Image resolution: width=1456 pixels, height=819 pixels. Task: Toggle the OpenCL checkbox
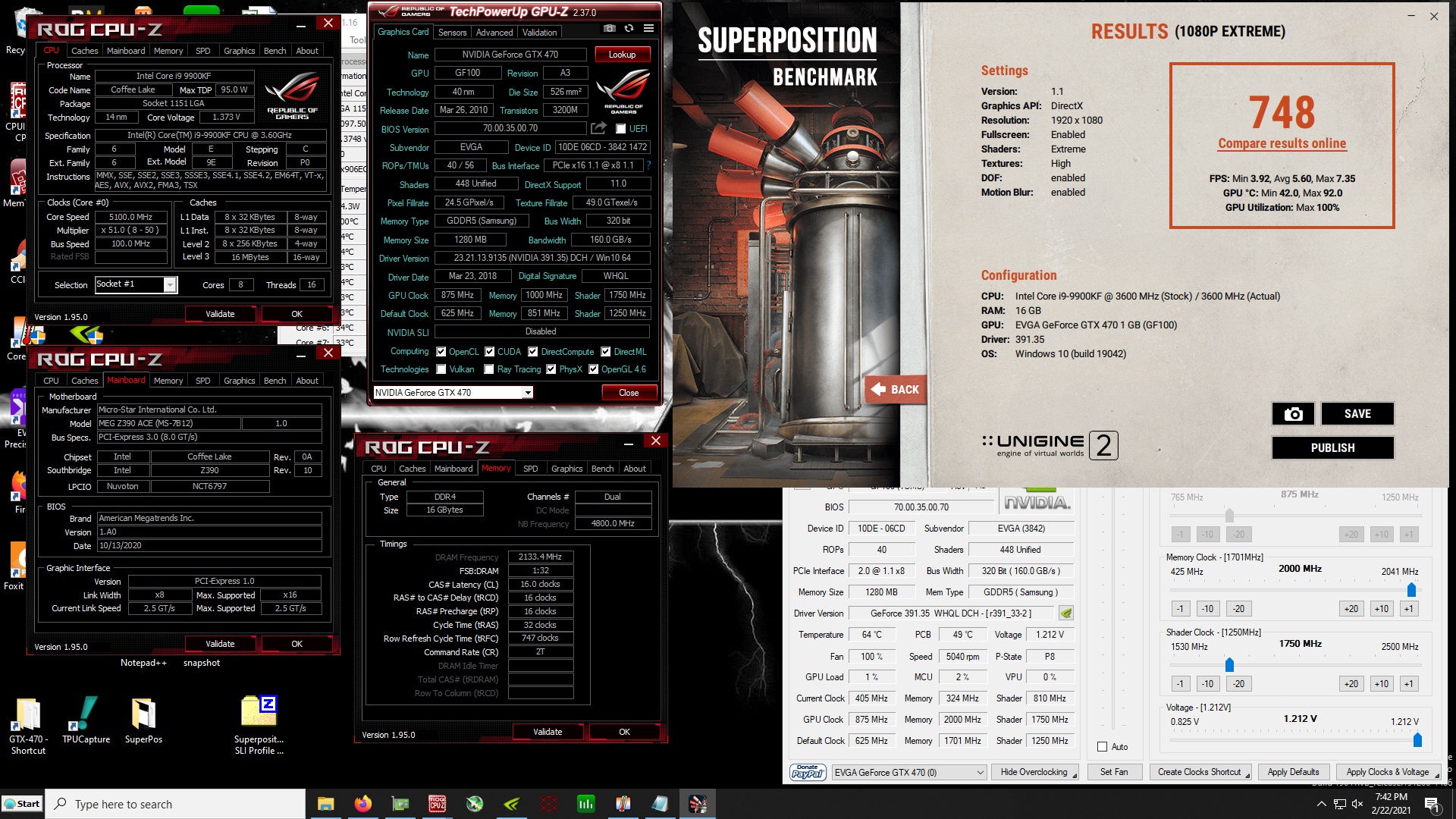(x=441, y=352)
